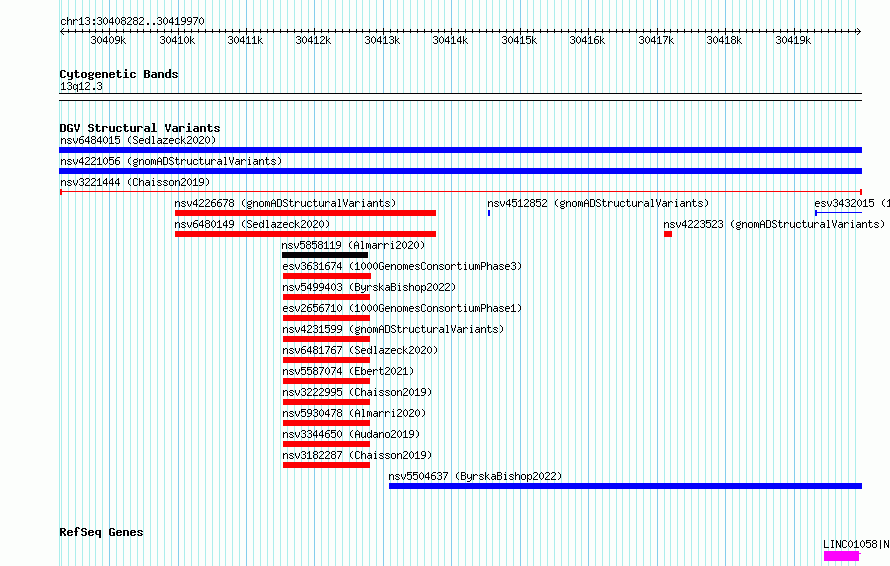
Task: Click the small blue marker under nsv4512852
Action: coord(489,213)
